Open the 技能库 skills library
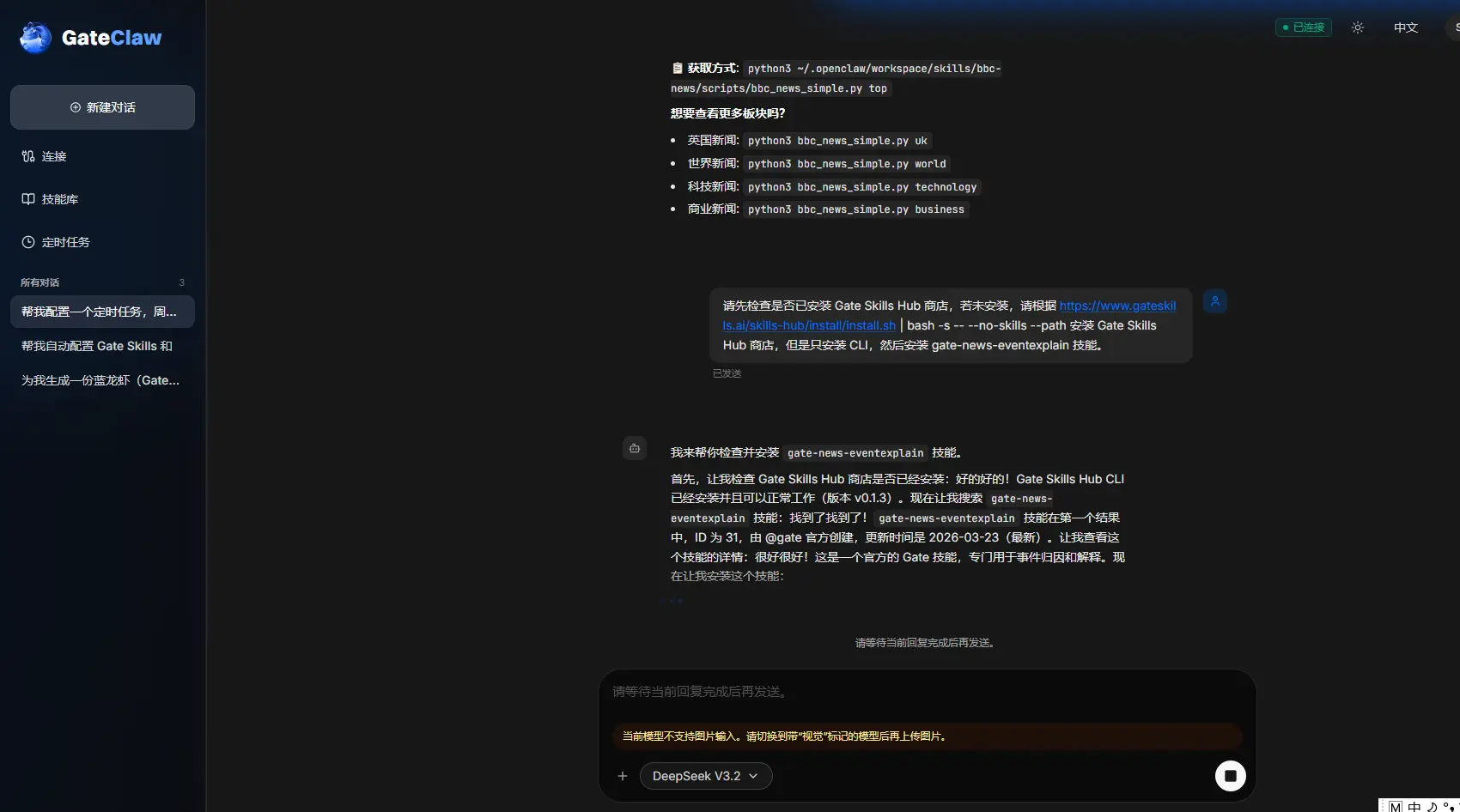Image resolution: width=1460 pixels, height=812 pixels. 102,199
